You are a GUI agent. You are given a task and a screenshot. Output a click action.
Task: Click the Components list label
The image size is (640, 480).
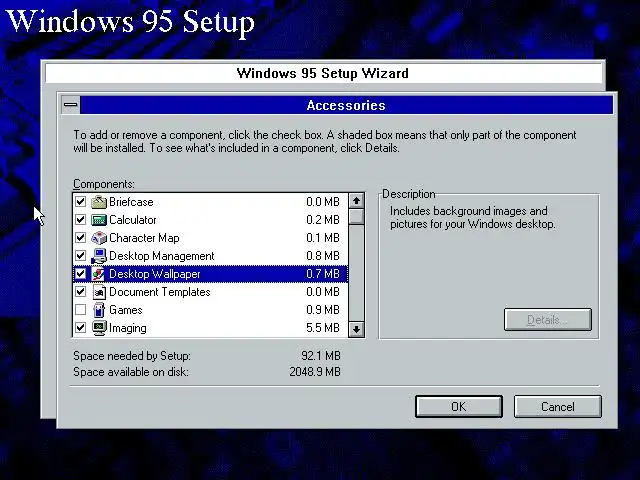104,184
